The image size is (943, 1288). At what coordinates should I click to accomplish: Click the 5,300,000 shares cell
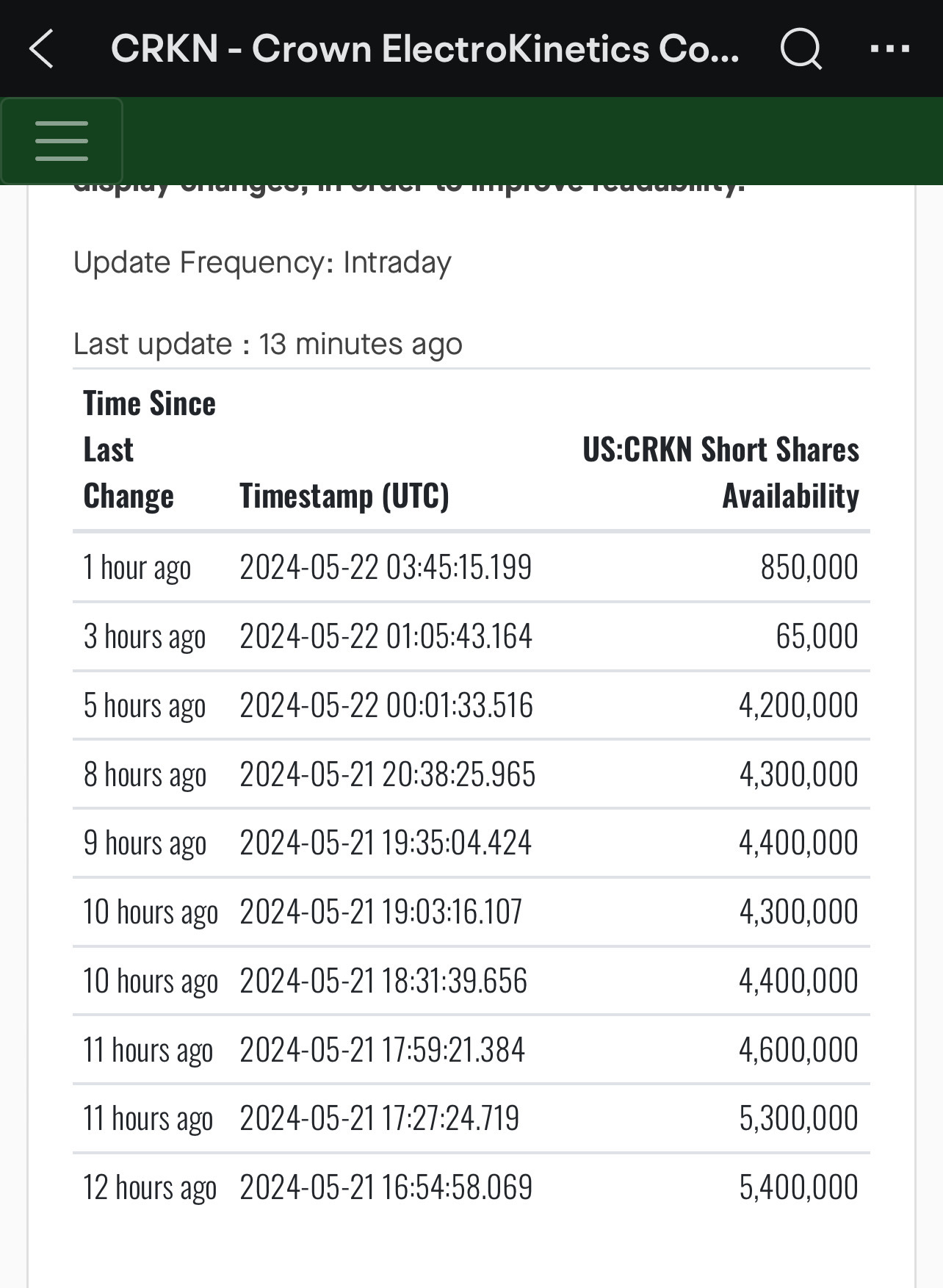tap(798, 1118)
